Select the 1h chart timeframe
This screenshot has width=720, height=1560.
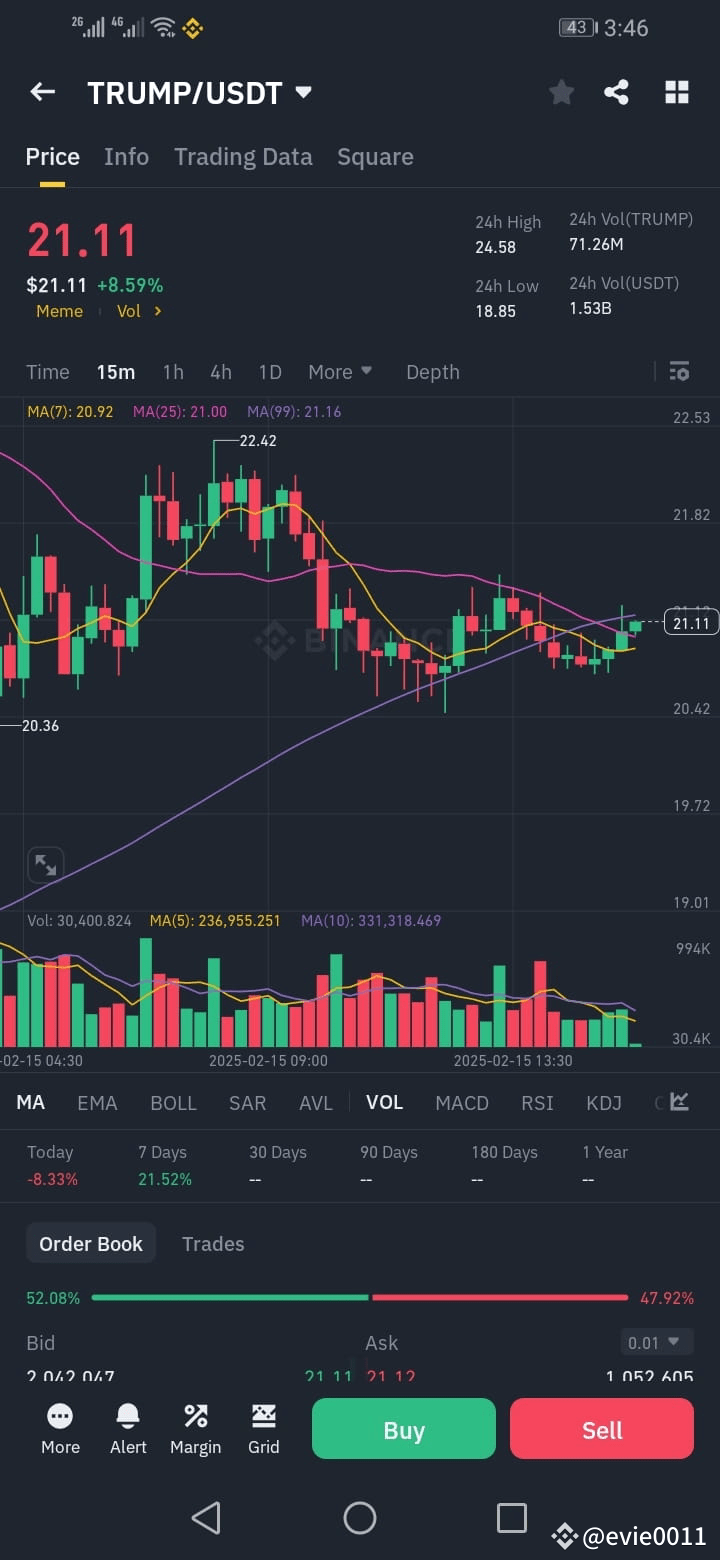tap(172, 371)
